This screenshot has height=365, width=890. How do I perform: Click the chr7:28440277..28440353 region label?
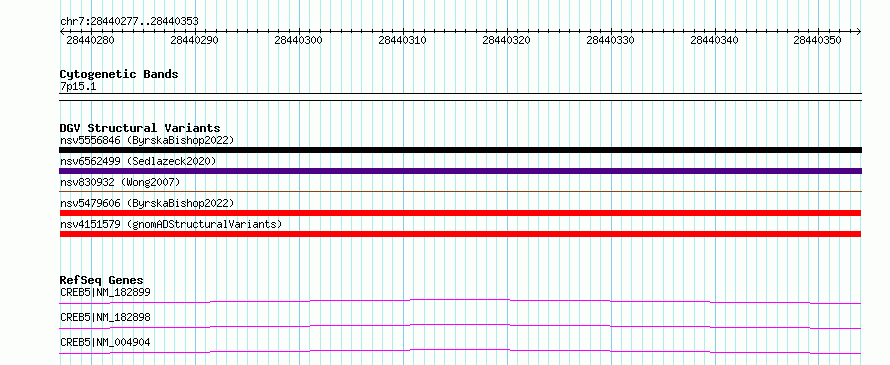[x=129, y=22]
